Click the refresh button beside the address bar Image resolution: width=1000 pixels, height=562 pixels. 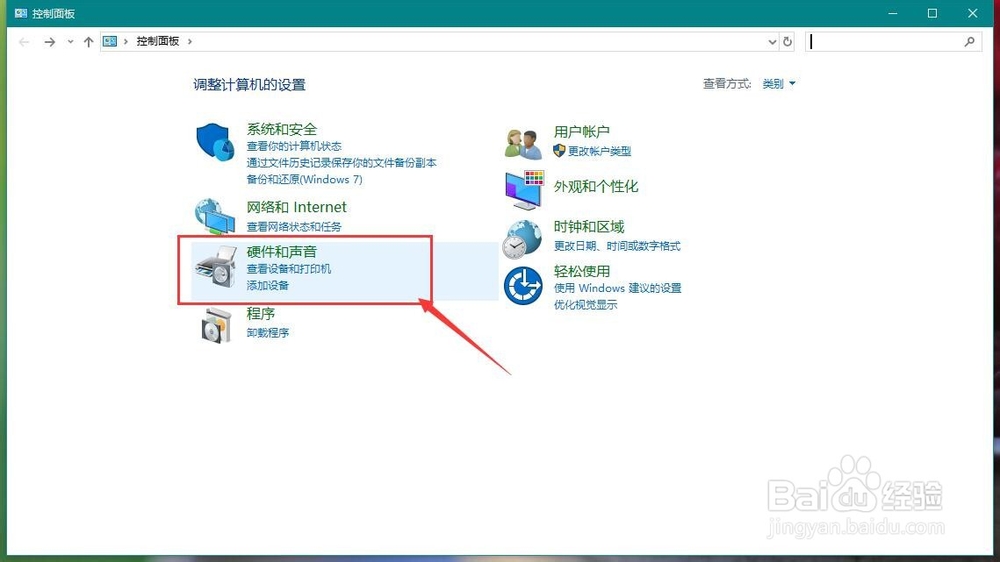(x=788, y=41)
